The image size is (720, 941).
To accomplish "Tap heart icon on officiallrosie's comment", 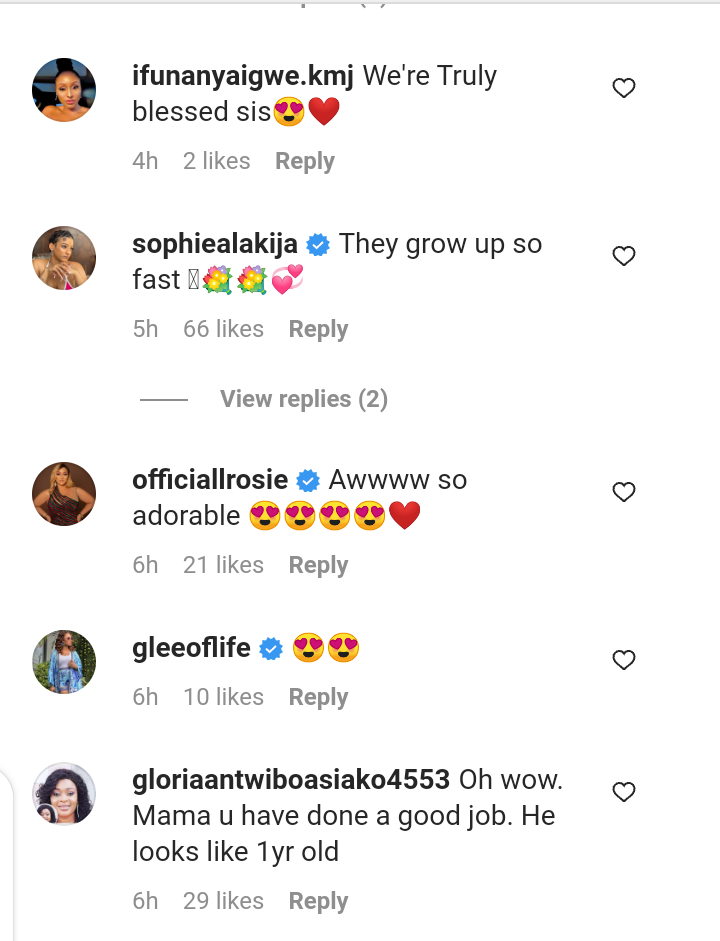I will click(x=624, y=492).
